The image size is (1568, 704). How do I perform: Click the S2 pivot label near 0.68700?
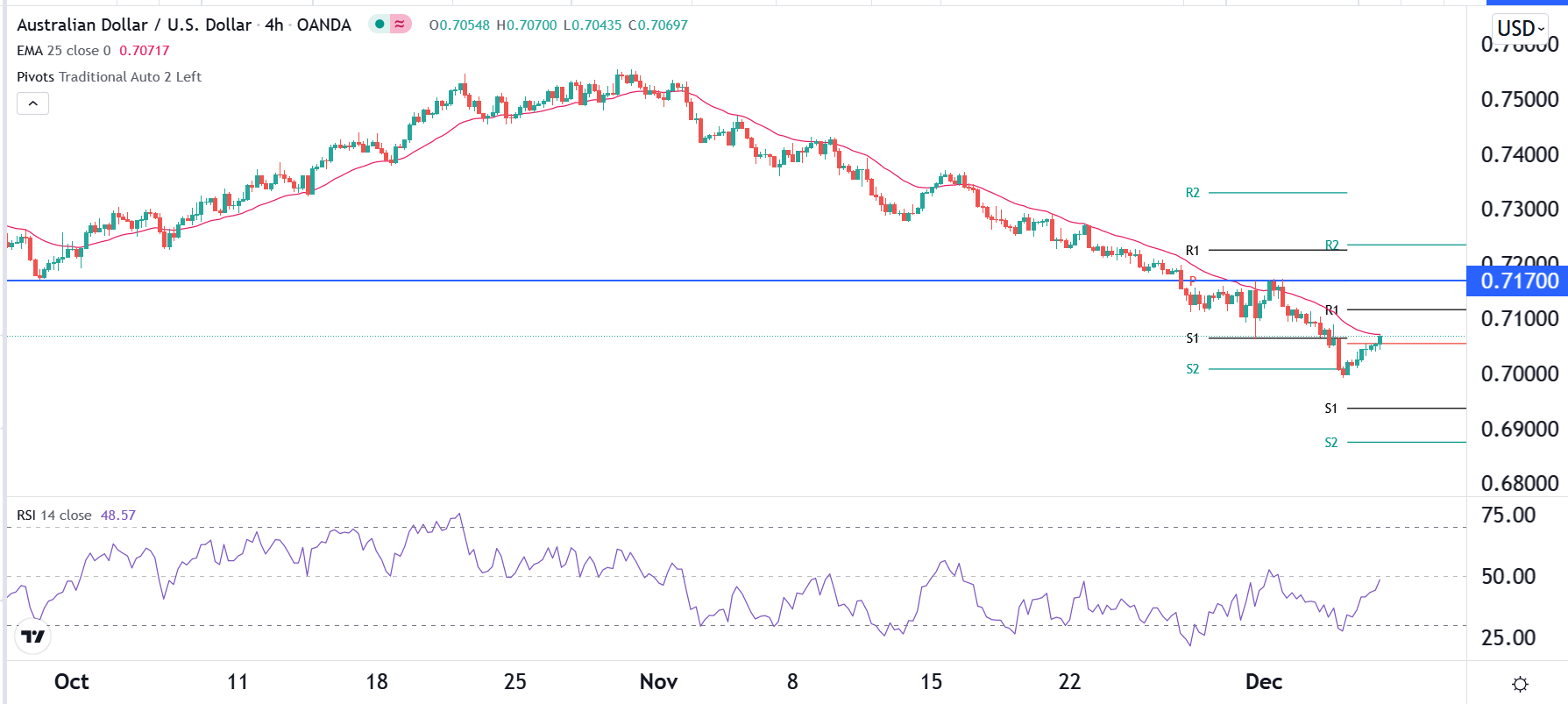1331,443
